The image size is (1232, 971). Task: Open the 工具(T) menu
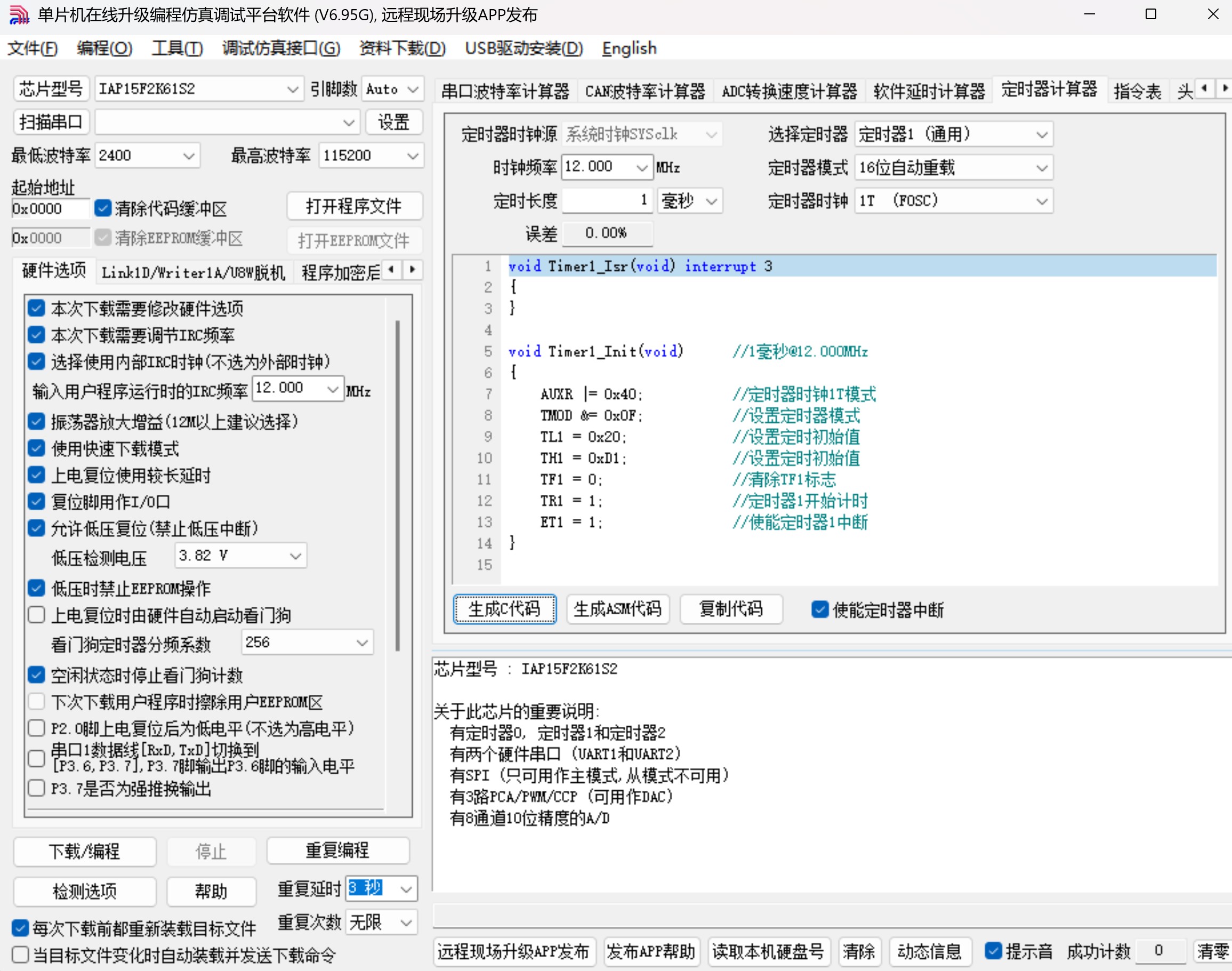(x=177, y=49)
